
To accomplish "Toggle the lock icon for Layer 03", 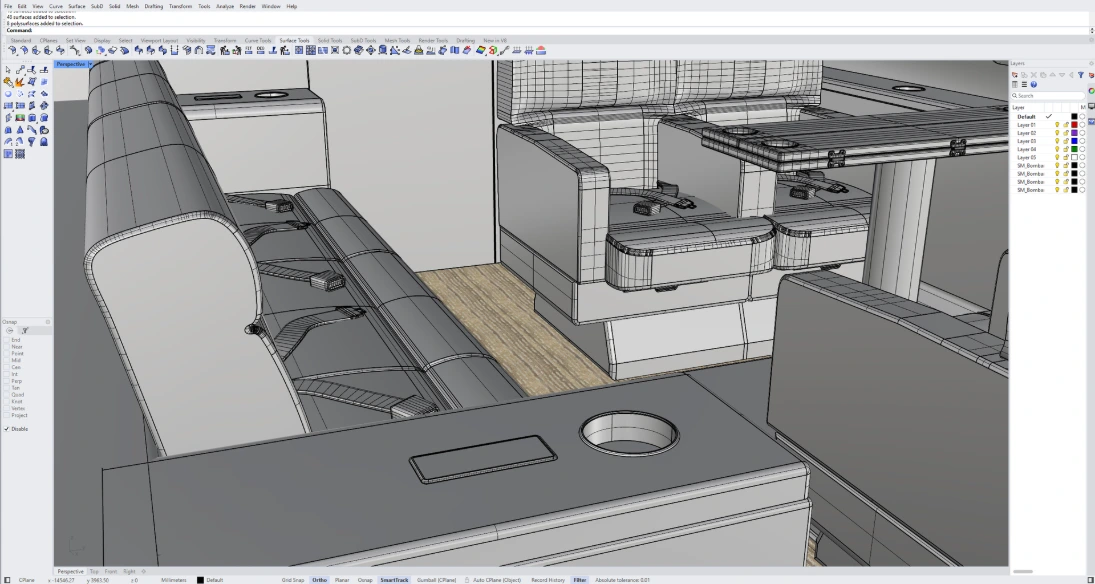I will click(1066, 141).
